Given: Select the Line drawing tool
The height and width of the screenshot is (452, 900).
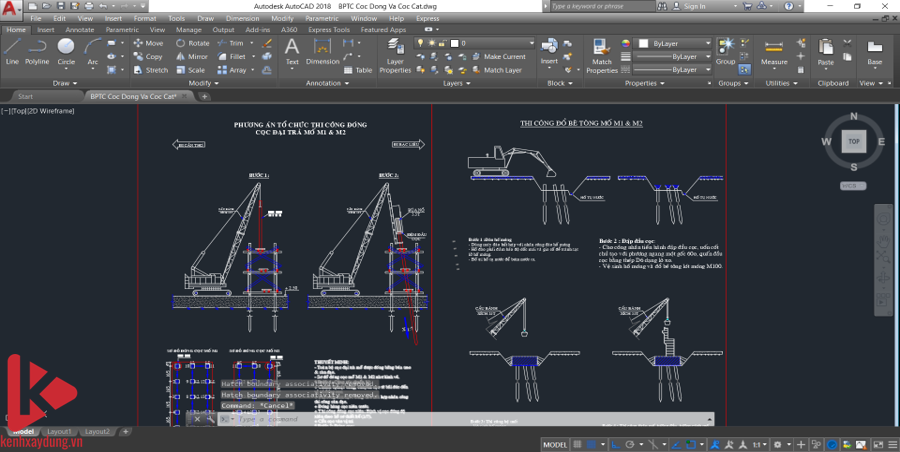Looking at the screenshot, I should 12,50.
